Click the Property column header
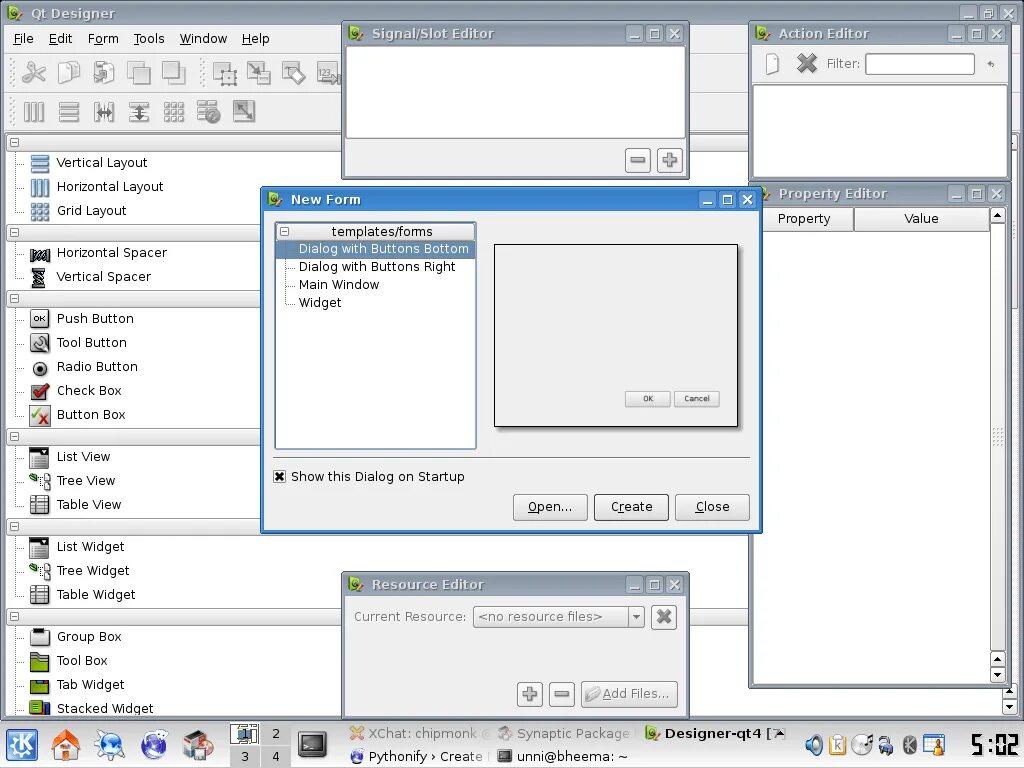 [804, 219]
